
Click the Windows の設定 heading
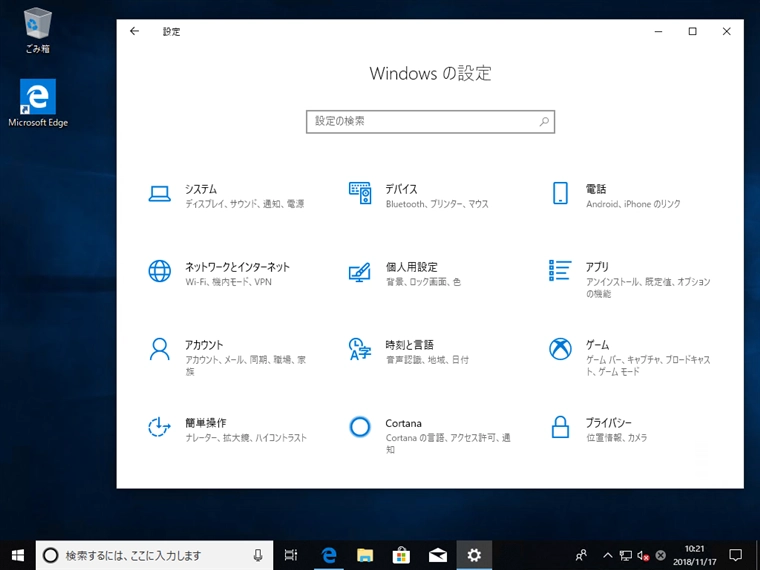430,73
